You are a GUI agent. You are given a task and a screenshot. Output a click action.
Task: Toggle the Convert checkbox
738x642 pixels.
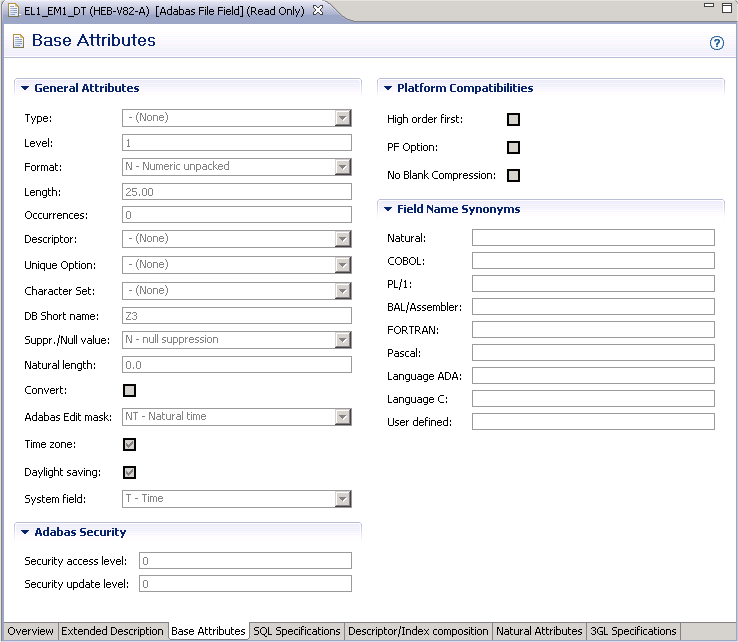tap(129, 391)
